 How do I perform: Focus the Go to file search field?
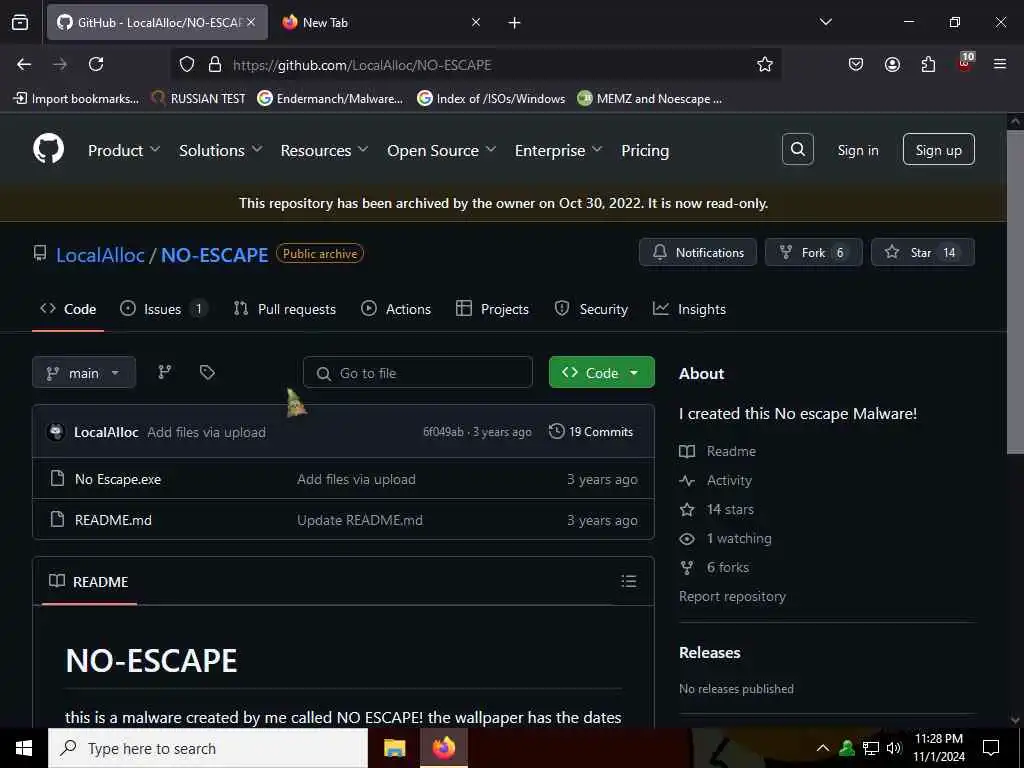(x=418, y=372)
